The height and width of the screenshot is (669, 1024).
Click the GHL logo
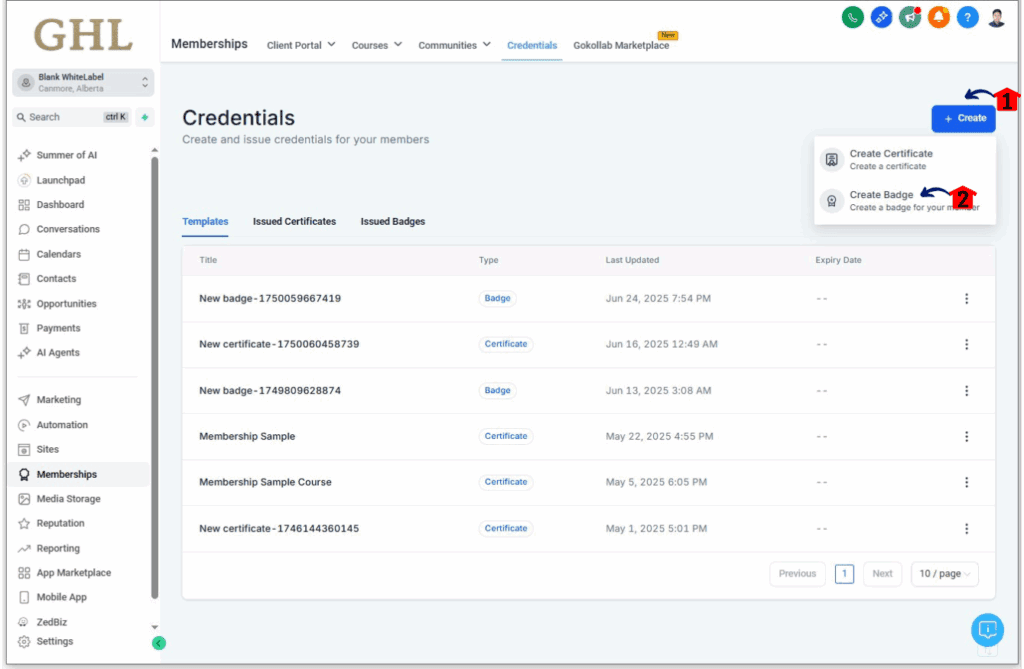click(83, 35)
